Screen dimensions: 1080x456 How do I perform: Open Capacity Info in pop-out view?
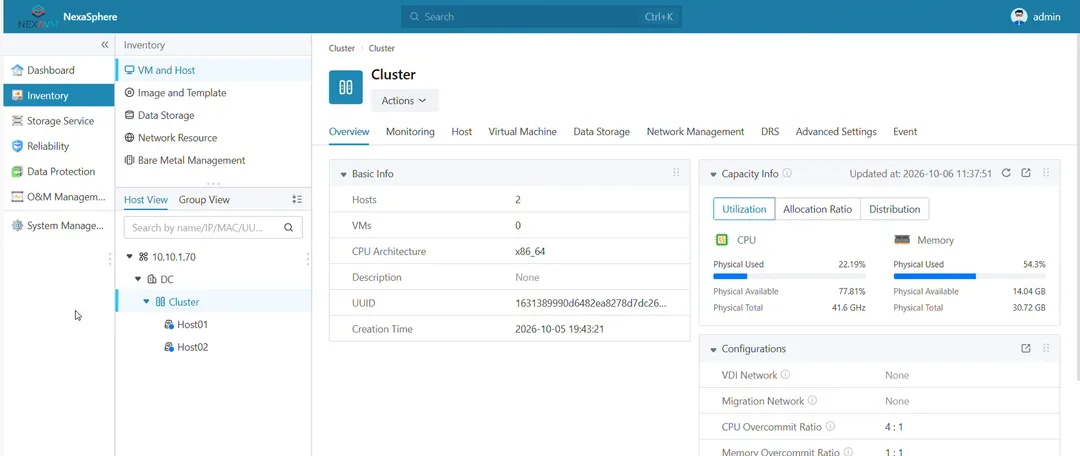pos(1026,174)
